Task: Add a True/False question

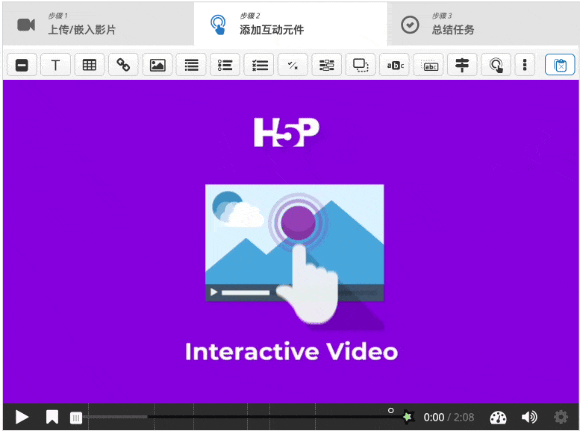Action: pos(293,65)
